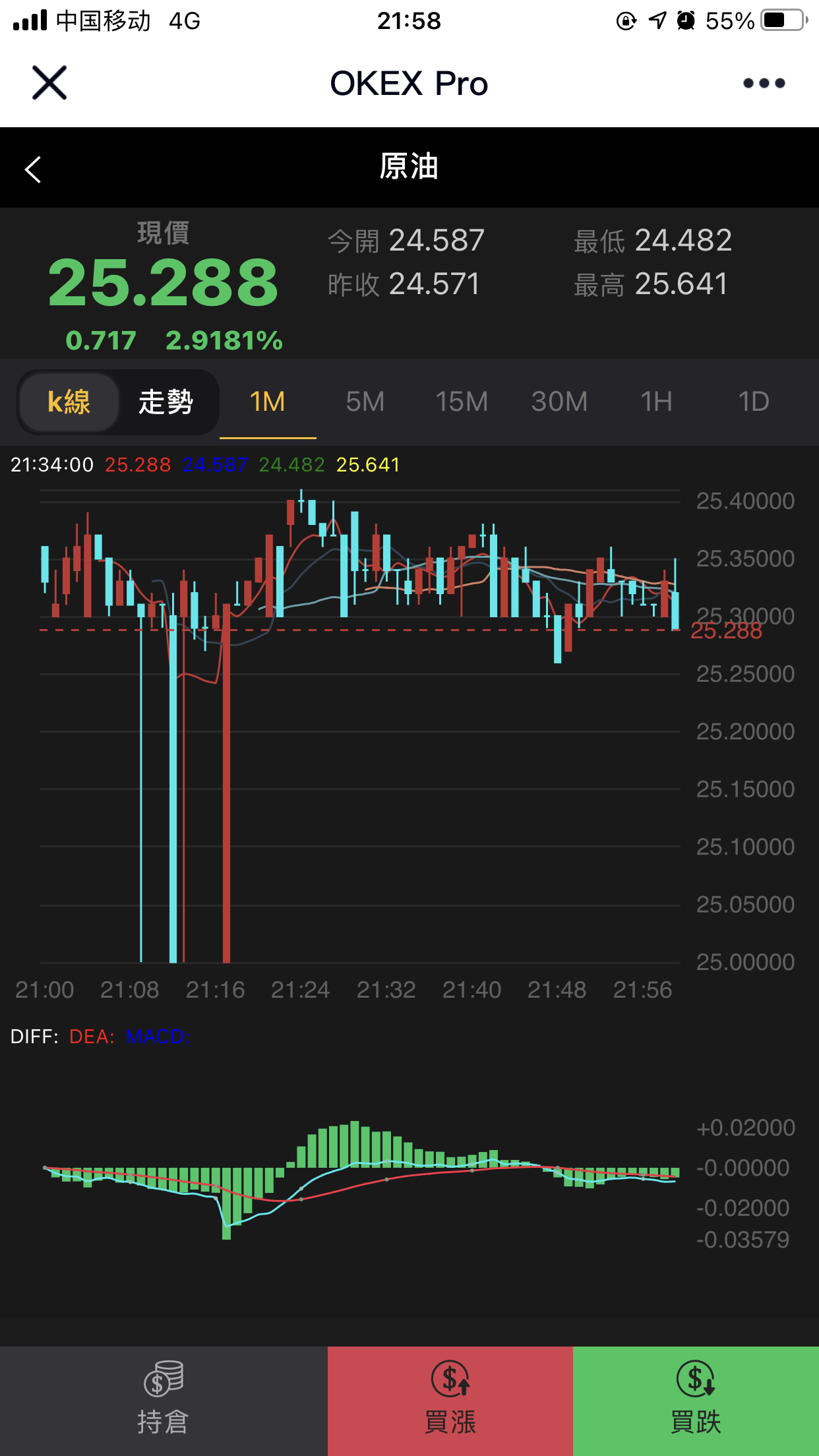Tap the 21:24 time axis label
Viewport: 819px width, 1456px height.
click(x=300, y=990)
